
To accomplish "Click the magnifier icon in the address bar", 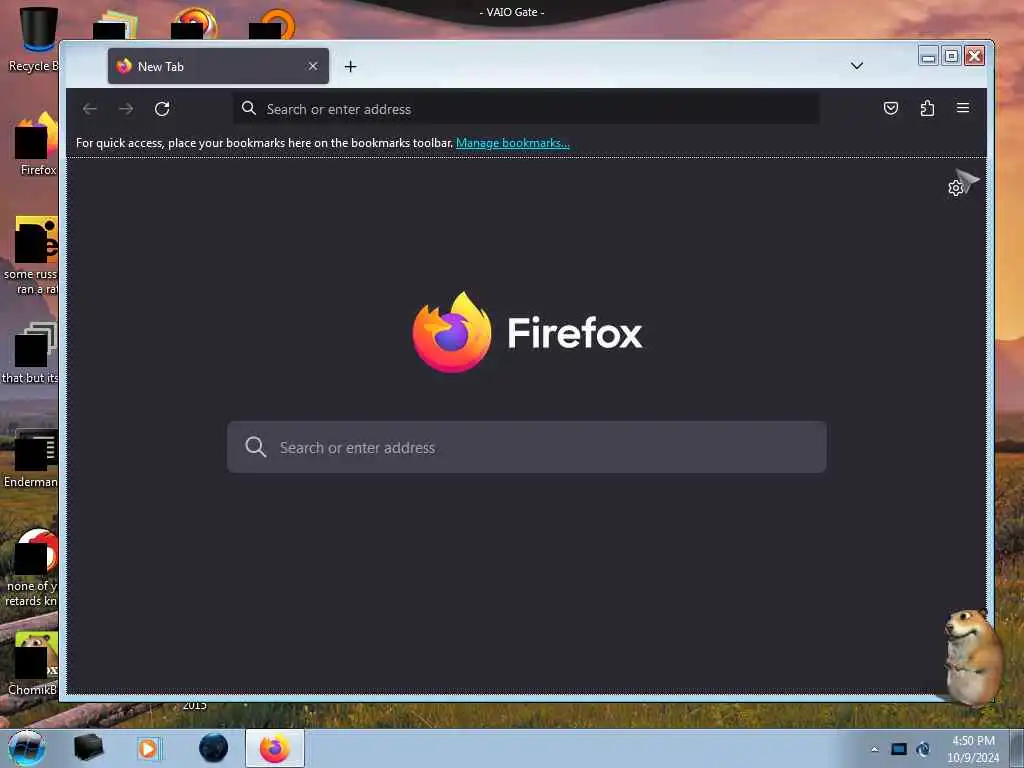I will (249, 108).
